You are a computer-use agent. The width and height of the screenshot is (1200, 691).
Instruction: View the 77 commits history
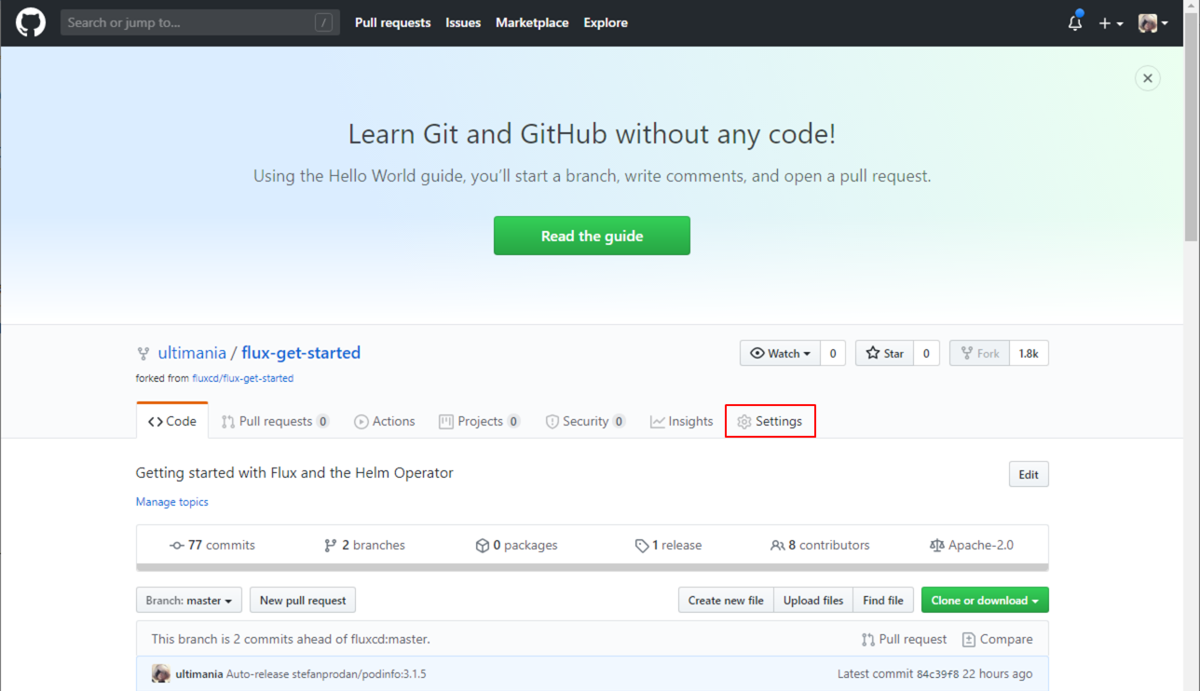[x=212, y=545]
